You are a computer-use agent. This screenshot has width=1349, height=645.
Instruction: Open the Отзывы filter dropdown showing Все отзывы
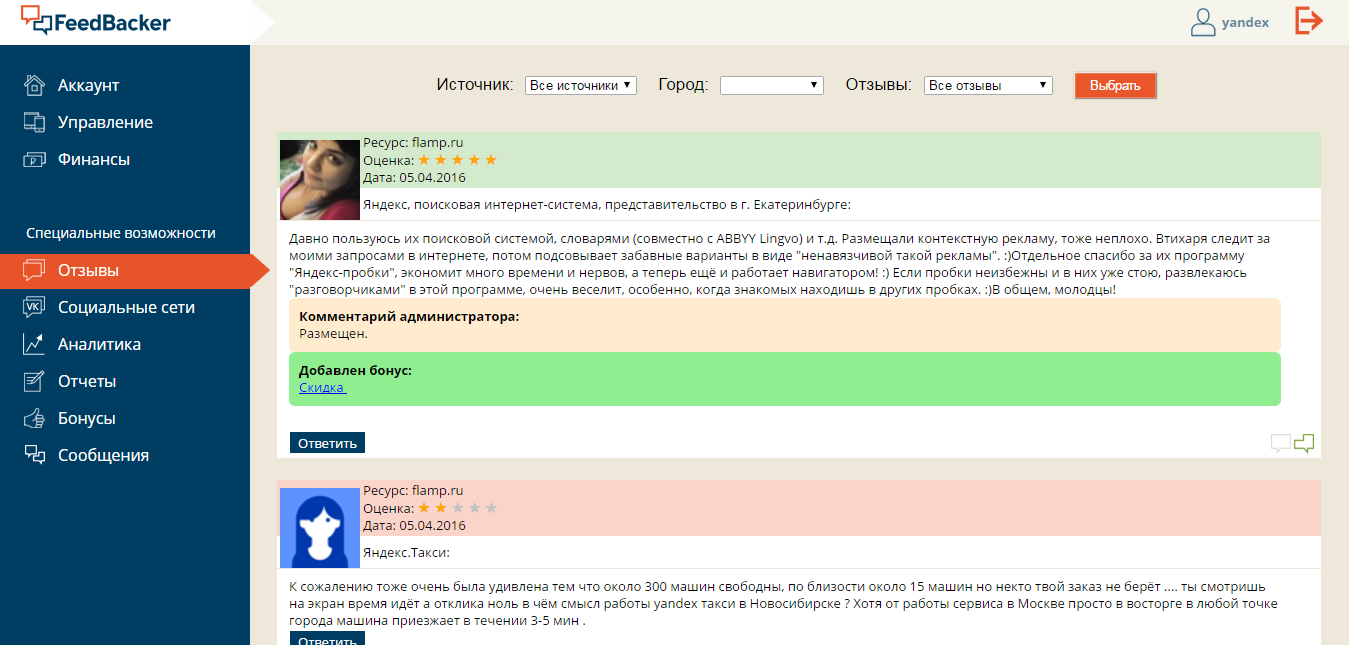coord(987,85)
